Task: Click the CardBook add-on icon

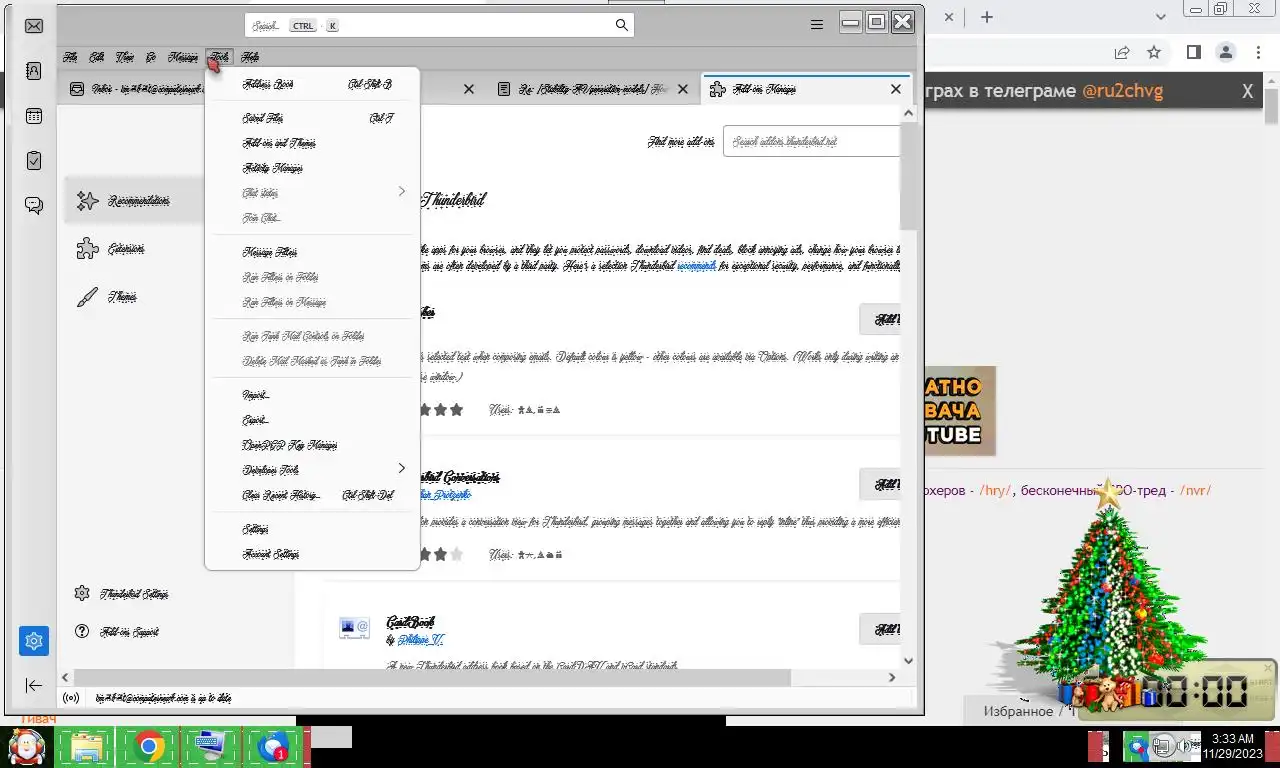Action: (x=354, y=628)
